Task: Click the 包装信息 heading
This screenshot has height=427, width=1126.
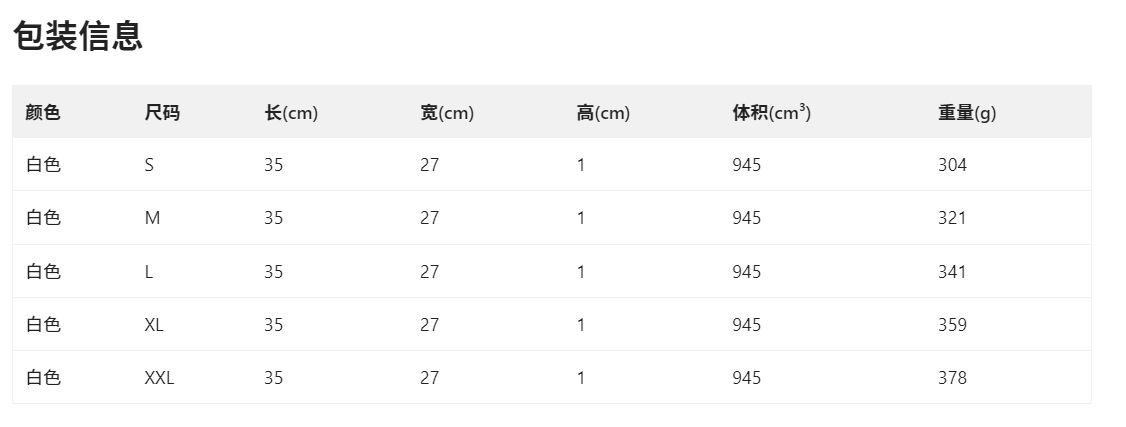Action: [78, 36]
